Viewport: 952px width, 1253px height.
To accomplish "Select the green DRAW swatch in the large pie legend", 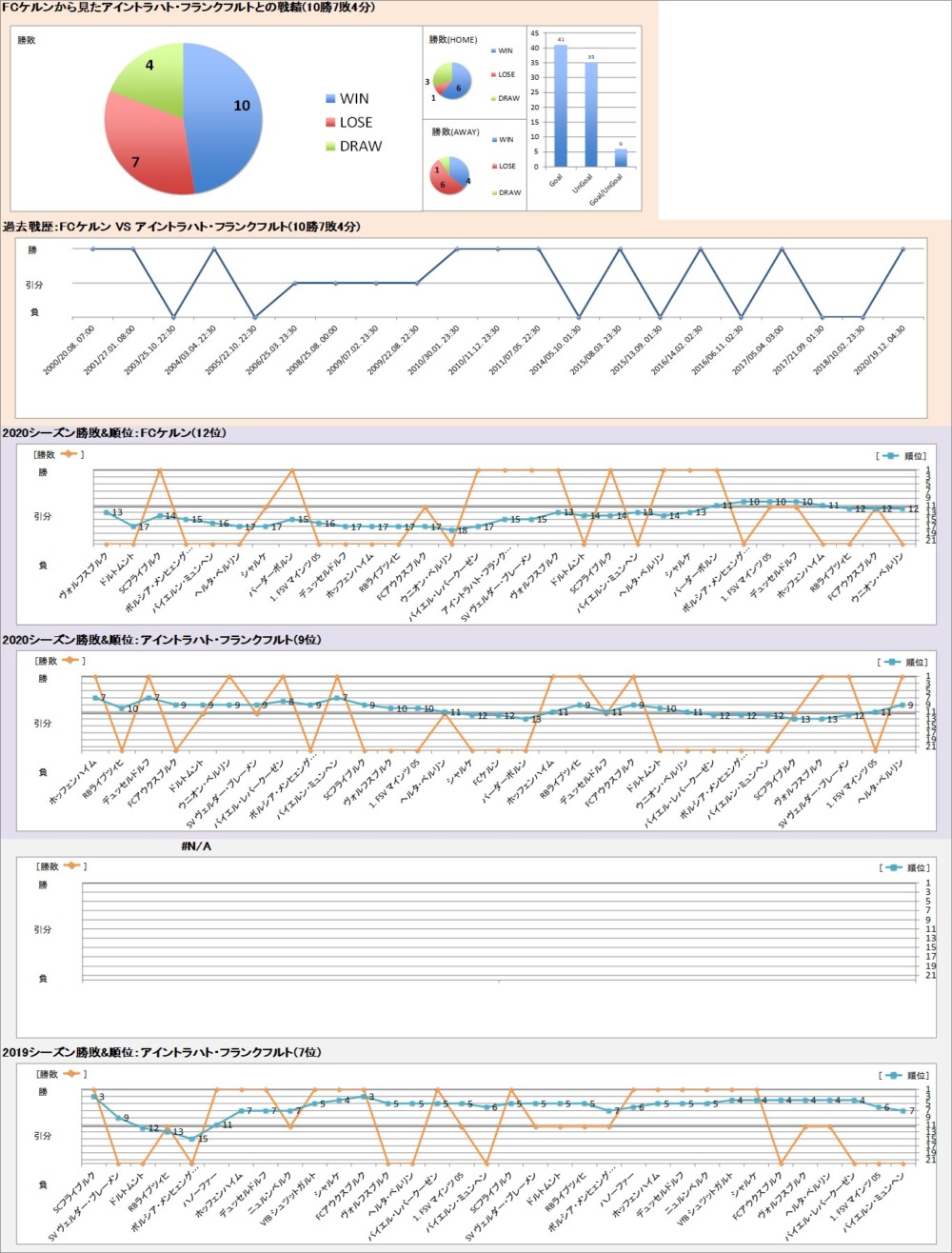I will (x=330, y=146).
